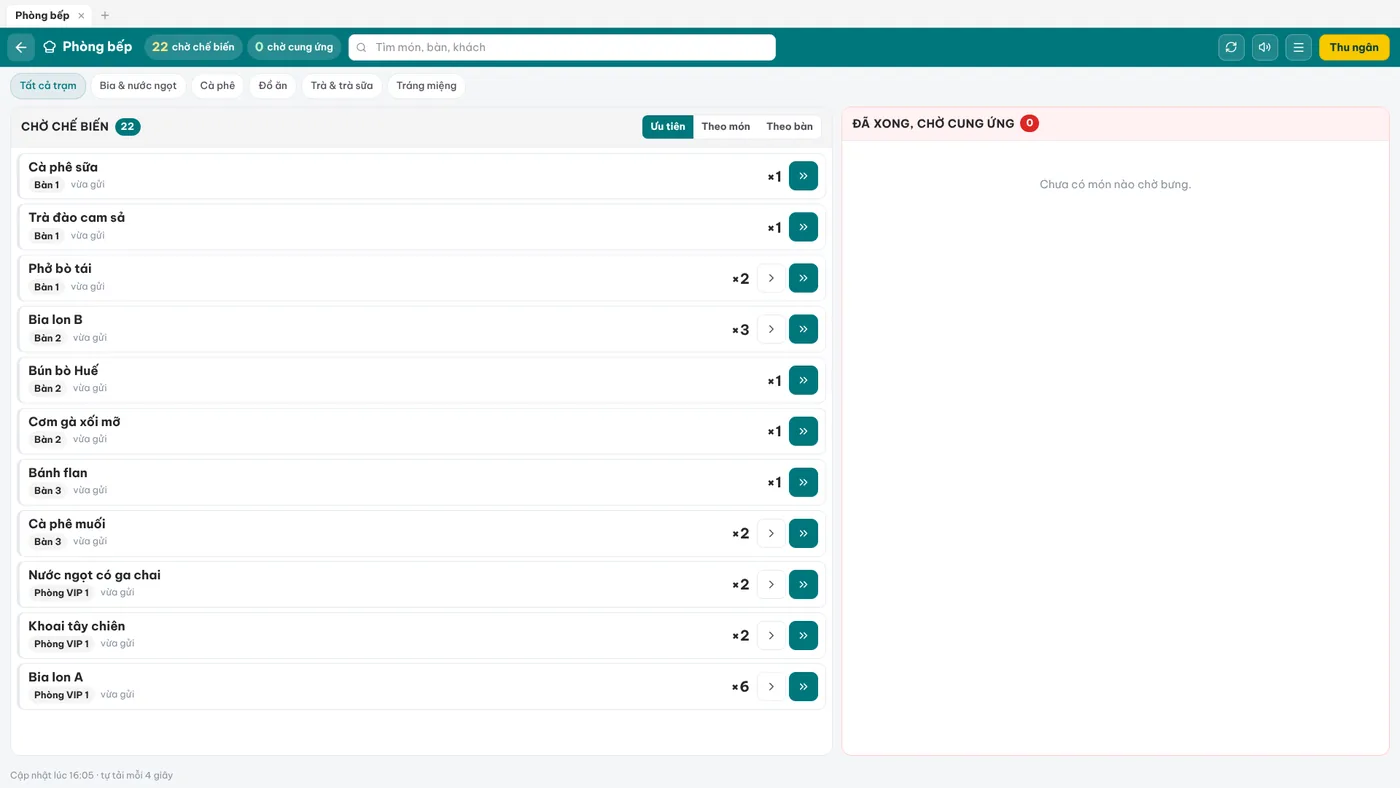The image size is (1400, 788).
Task: Click the back arrow button
Action: (x=21, y=47)
